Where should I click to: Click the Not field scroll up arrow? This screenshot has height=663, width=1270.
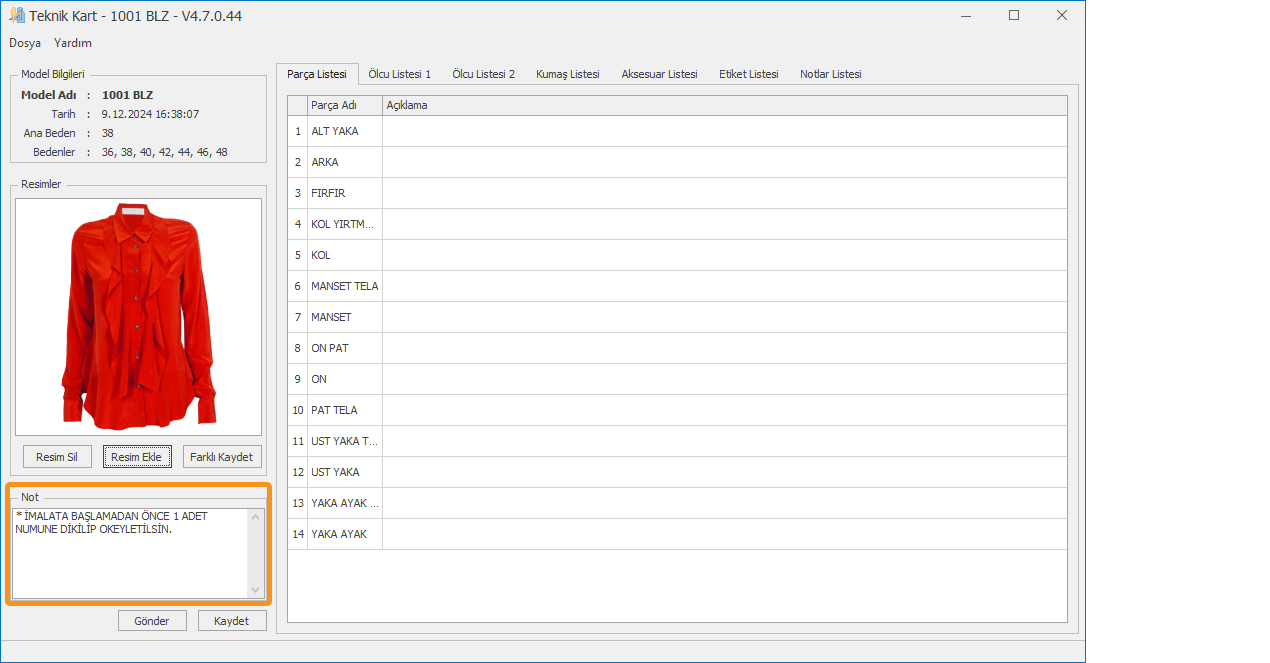click(256, 517)
